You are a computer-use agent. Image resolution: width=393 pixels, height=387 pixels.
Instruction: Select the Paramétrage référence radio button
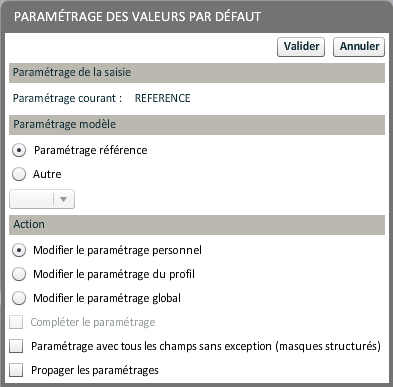click(x=19, y=150)
